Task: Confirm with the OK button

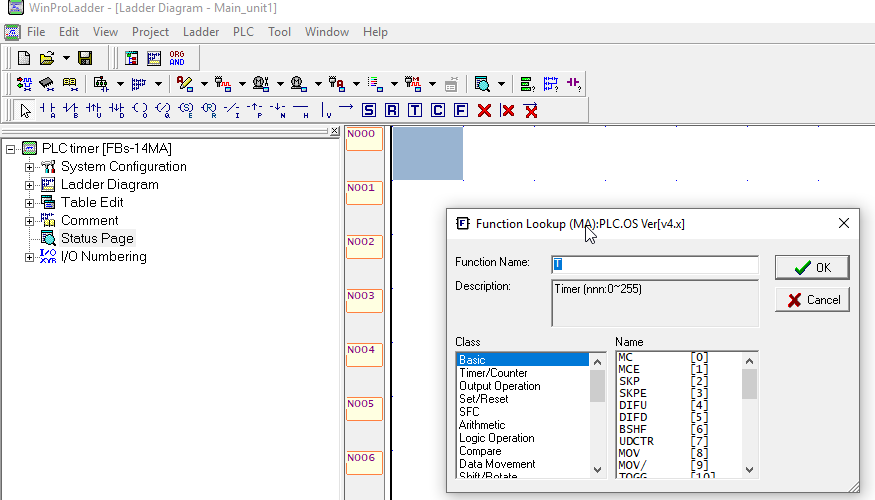Action: pos(812,267)
